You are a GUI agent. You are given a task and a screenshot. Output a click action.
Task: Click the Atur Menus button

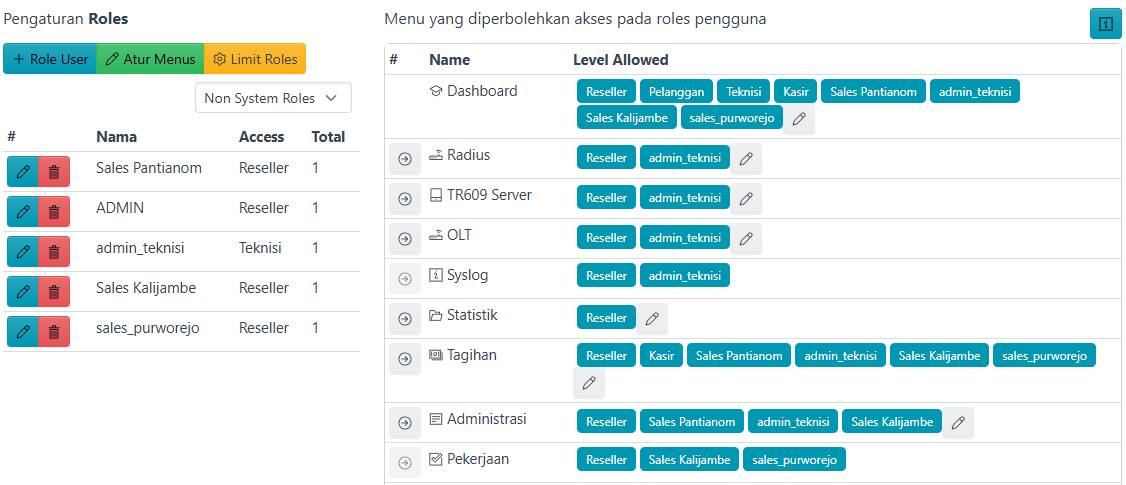(x=150, y=59)
